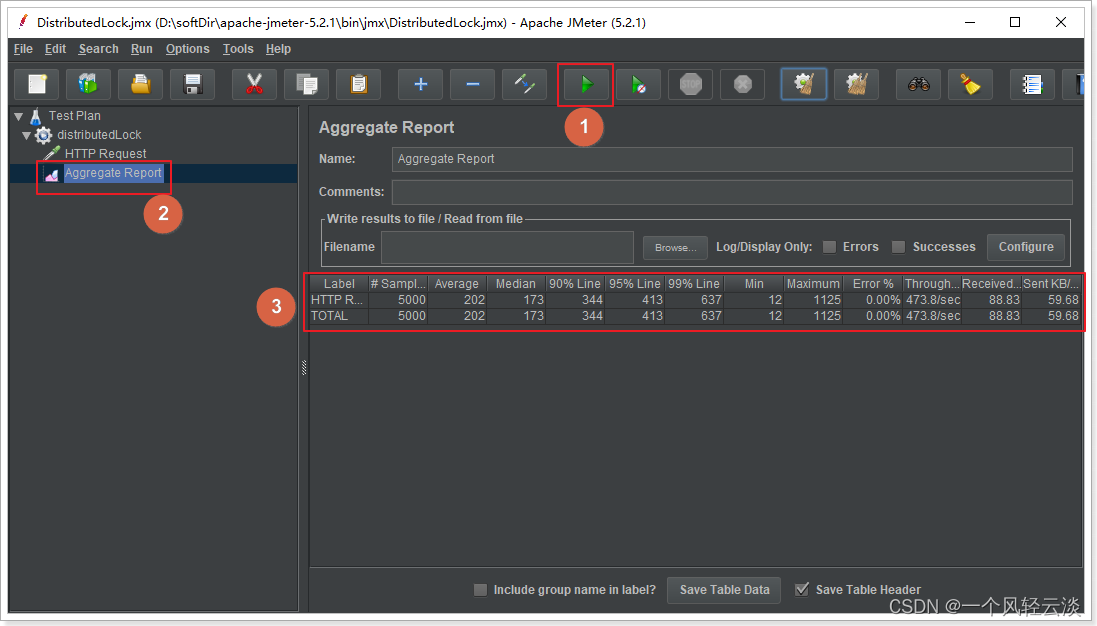Click the Configure button
Viewport: 1097px width, 626px height.
point(1026,247)
